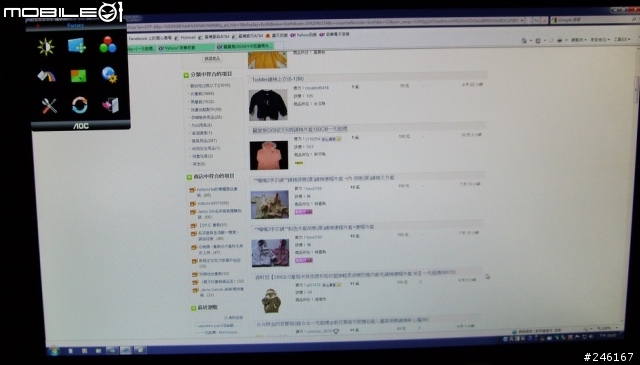Select the Color Temp RGB balls icon

(x=108, y=45)
